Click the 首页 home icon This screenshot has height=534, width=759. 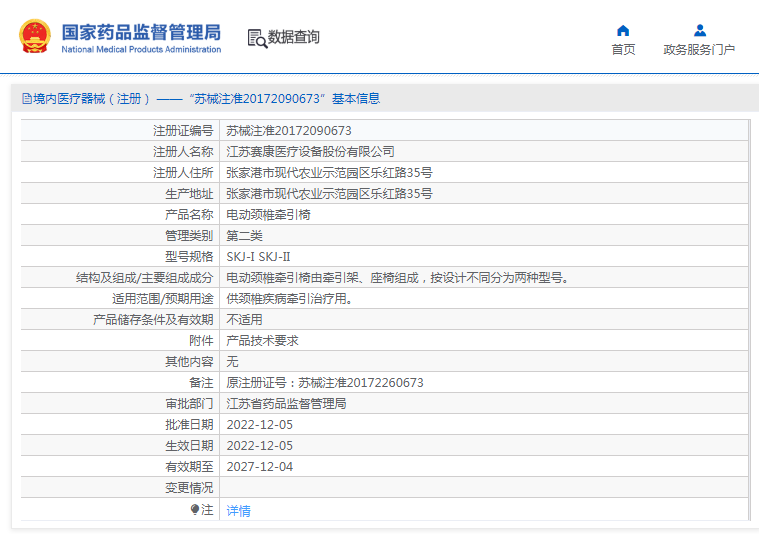(623, 31)
